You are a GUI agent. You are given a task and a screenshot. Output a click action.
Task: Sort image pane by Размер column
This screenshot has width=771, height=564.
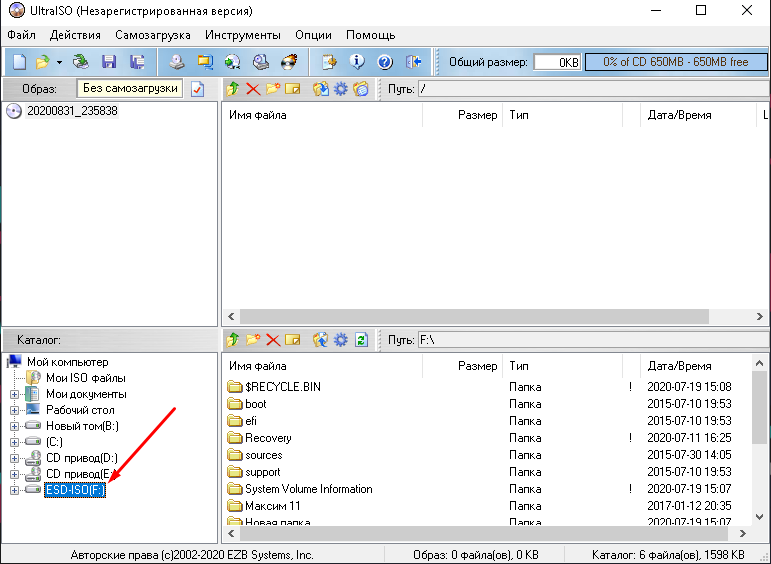click(463, 115)
